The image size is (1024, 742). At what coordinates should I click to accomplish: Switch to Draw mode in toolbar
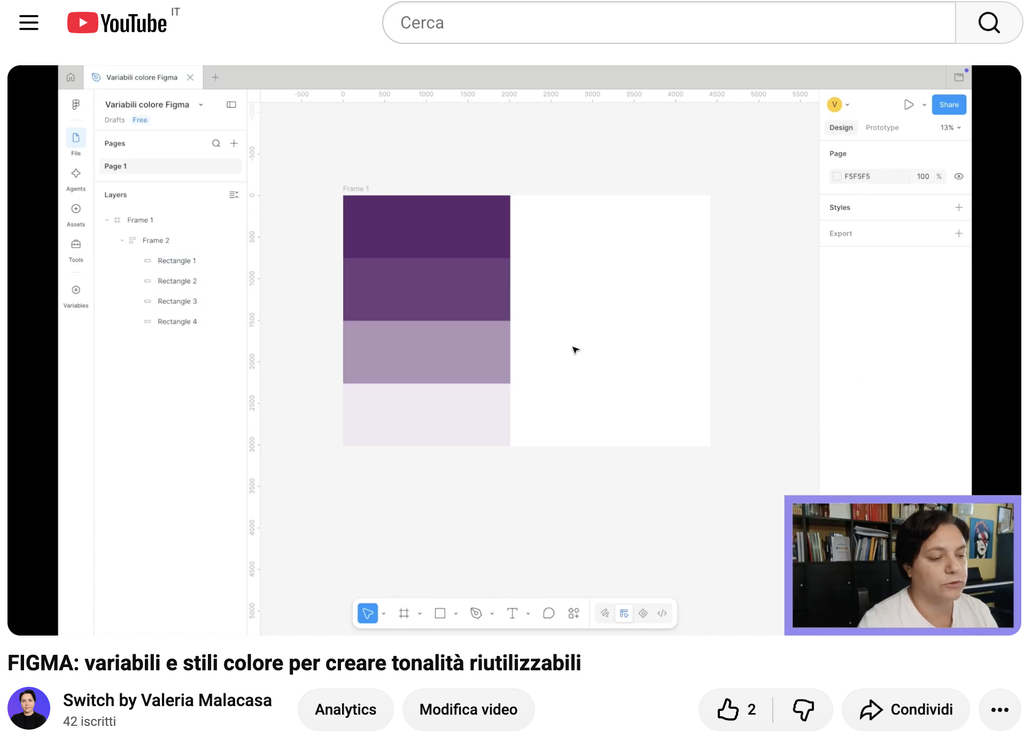605,613
